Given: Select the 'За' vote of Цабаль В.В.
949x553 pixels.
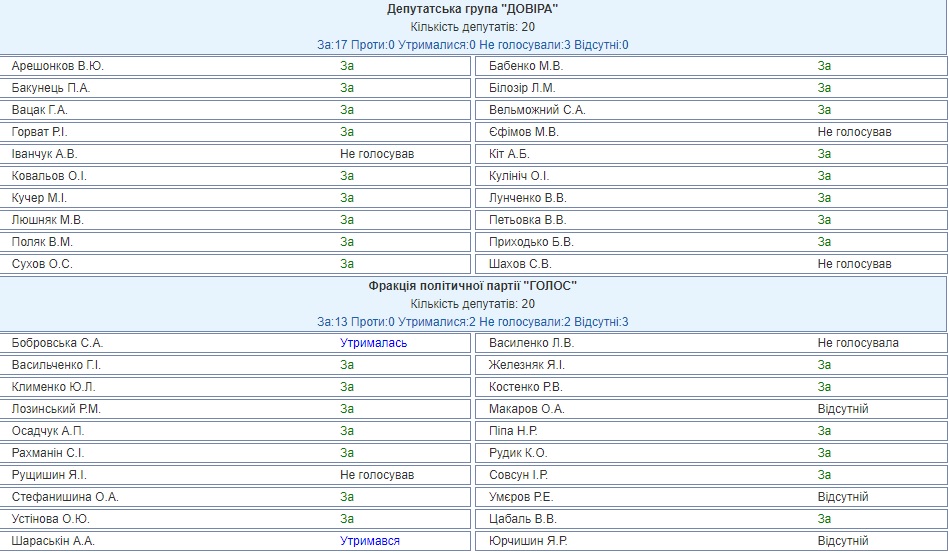Looking at the screenshot, I should click(x=824, y=519).
